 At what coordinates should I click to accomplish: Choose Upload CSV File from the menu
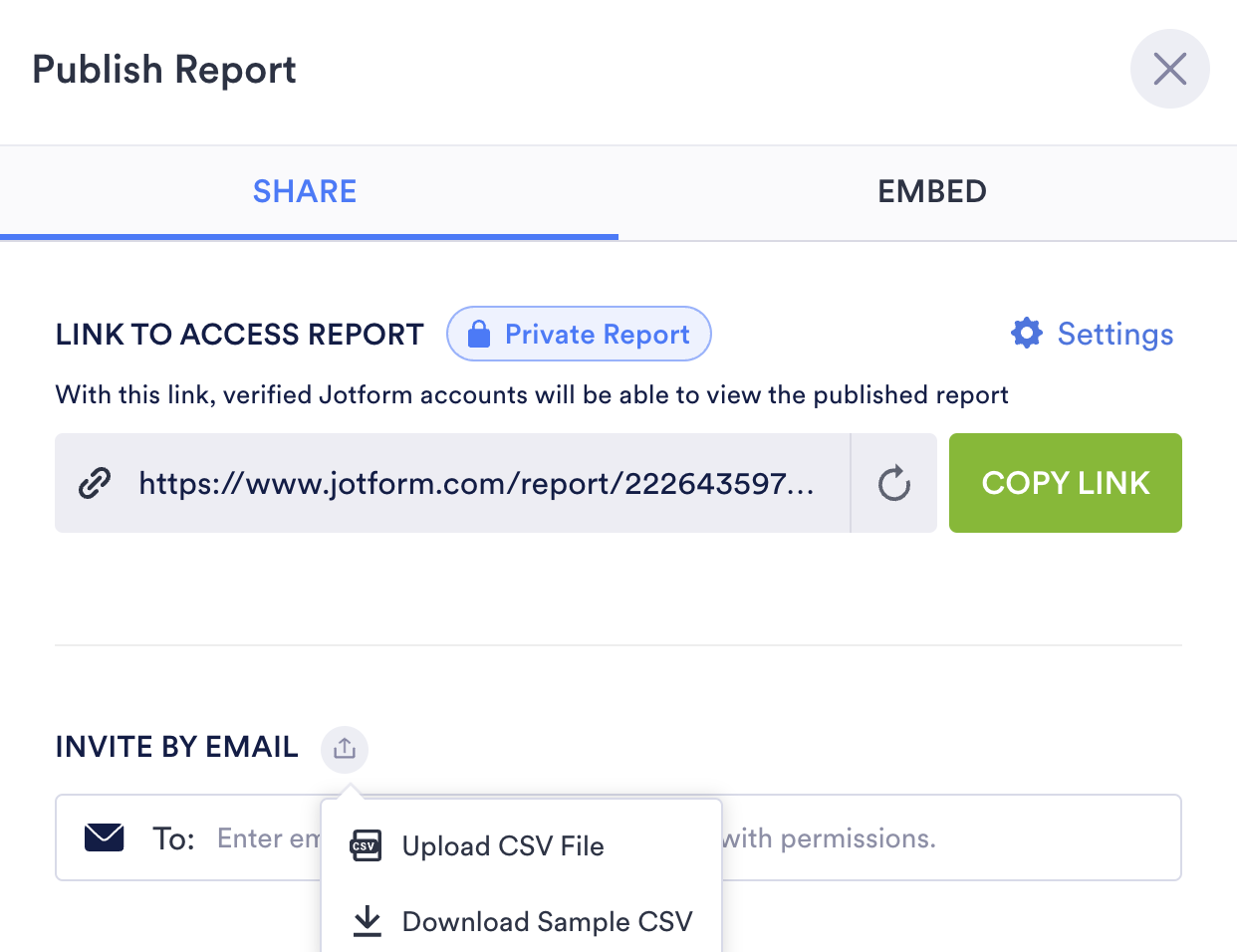pos(503,846)
